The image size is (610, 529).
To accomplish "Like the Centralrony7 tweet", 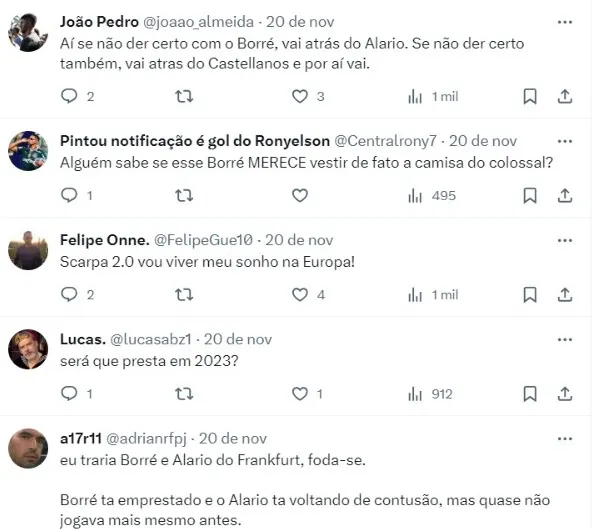I will click(x=299, y=196).
